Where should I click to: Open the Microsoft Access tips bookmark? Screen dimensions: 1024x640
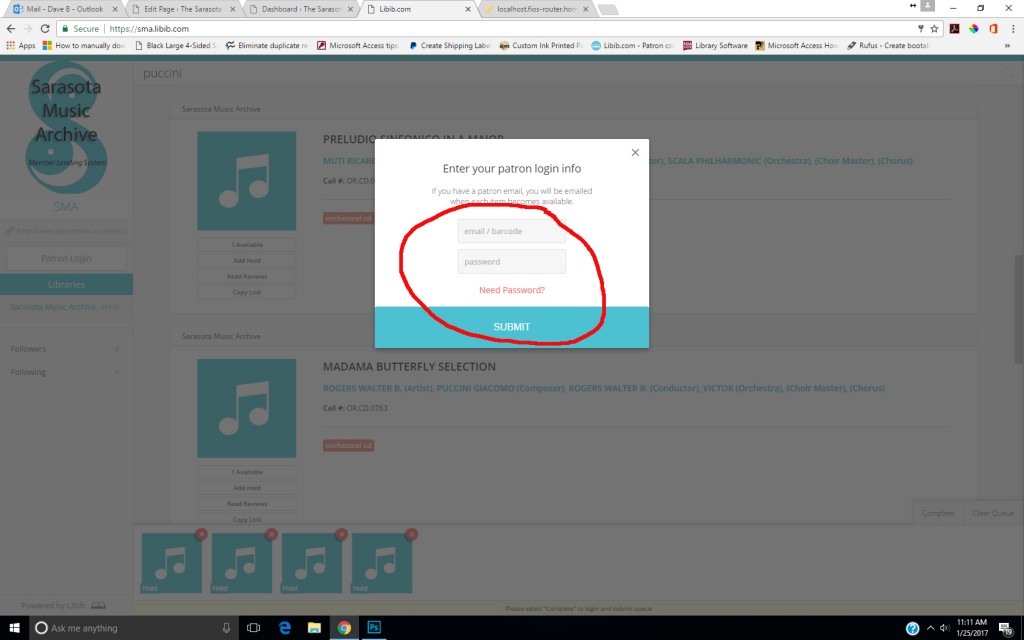point(358,46)
